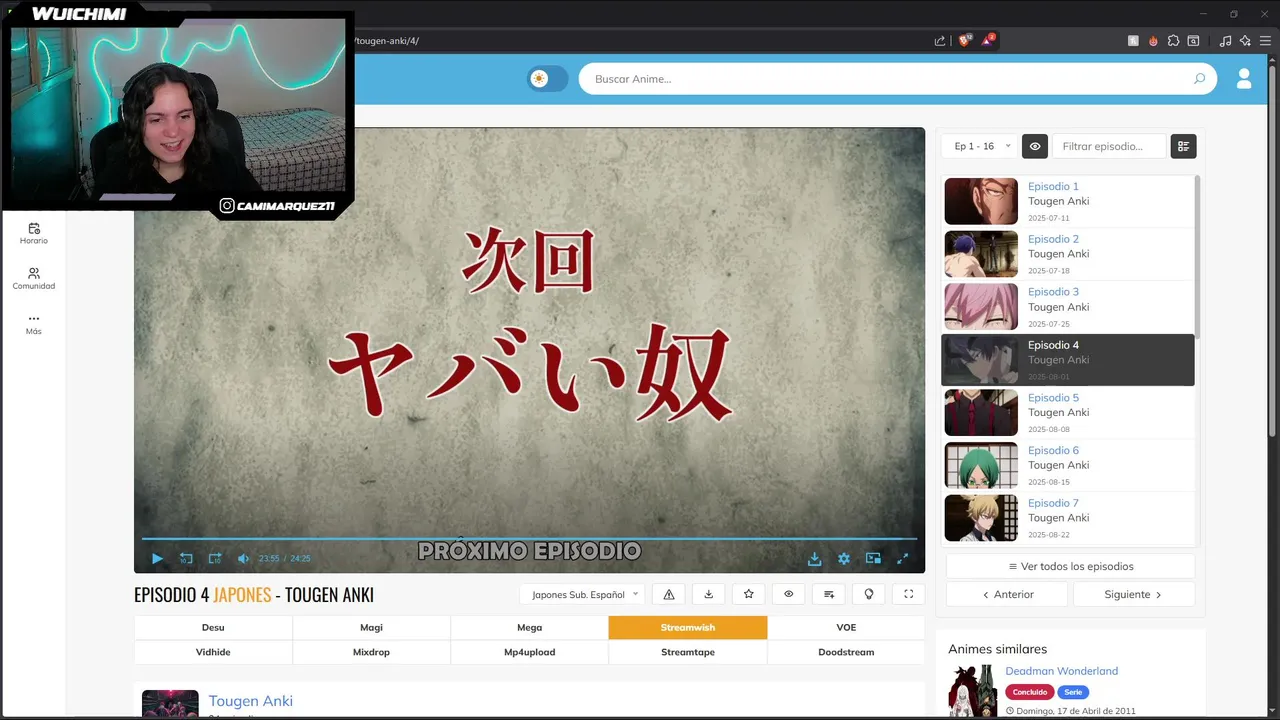This screenshot has height=720, width=1280.
Task: Select the Mixdrop server tab
Action: pyautogui.click(x=371, y=652)
